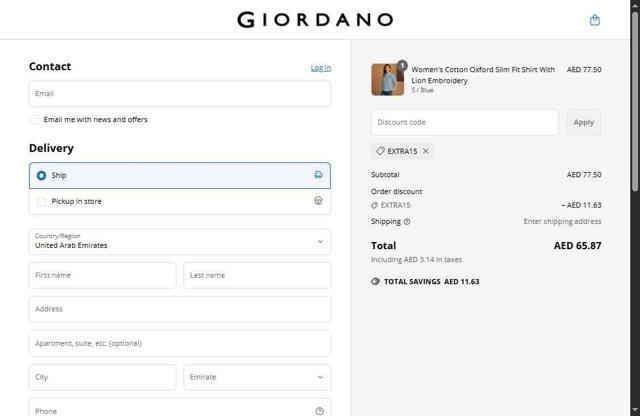Click the Total Savings tag icon

(x=376, y=282)
